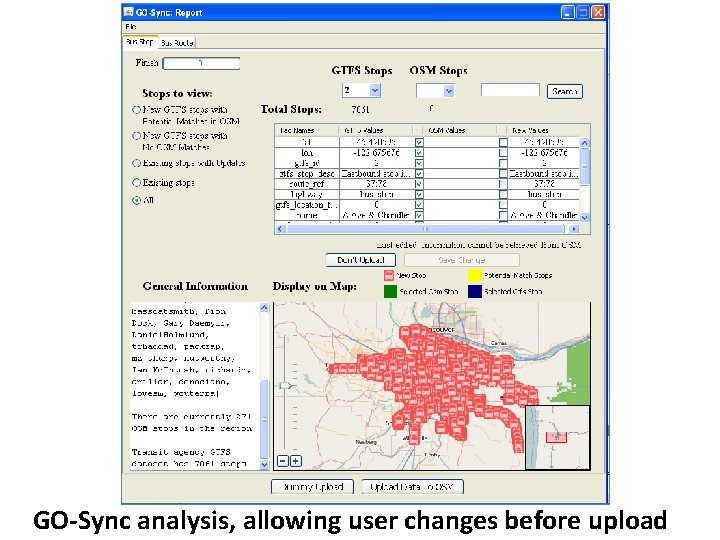Click the General Information scrollbar thumb
Image resolution: width=720 pixels, height=540 pixels.
[x=264, y=419]
